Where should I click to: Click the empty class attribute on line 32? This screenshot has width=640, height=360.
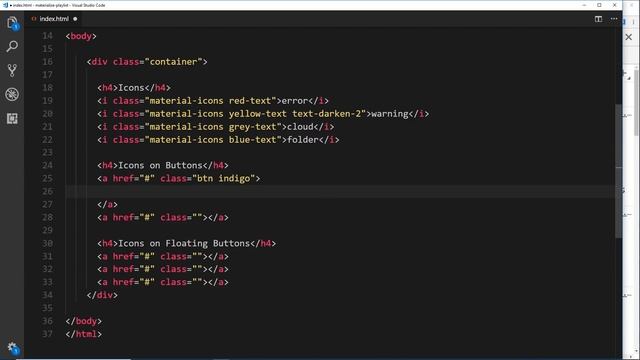point(181,269)
